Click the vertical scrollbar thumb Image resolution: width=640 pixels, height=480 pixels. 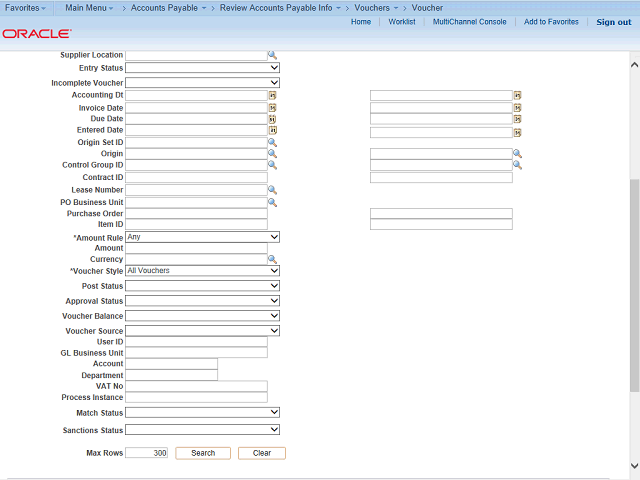point(634,285)
